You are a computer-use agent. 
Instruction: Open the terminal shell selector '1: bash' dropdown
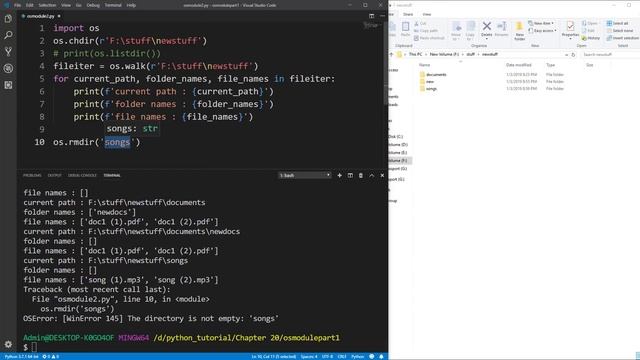(304, 176)
